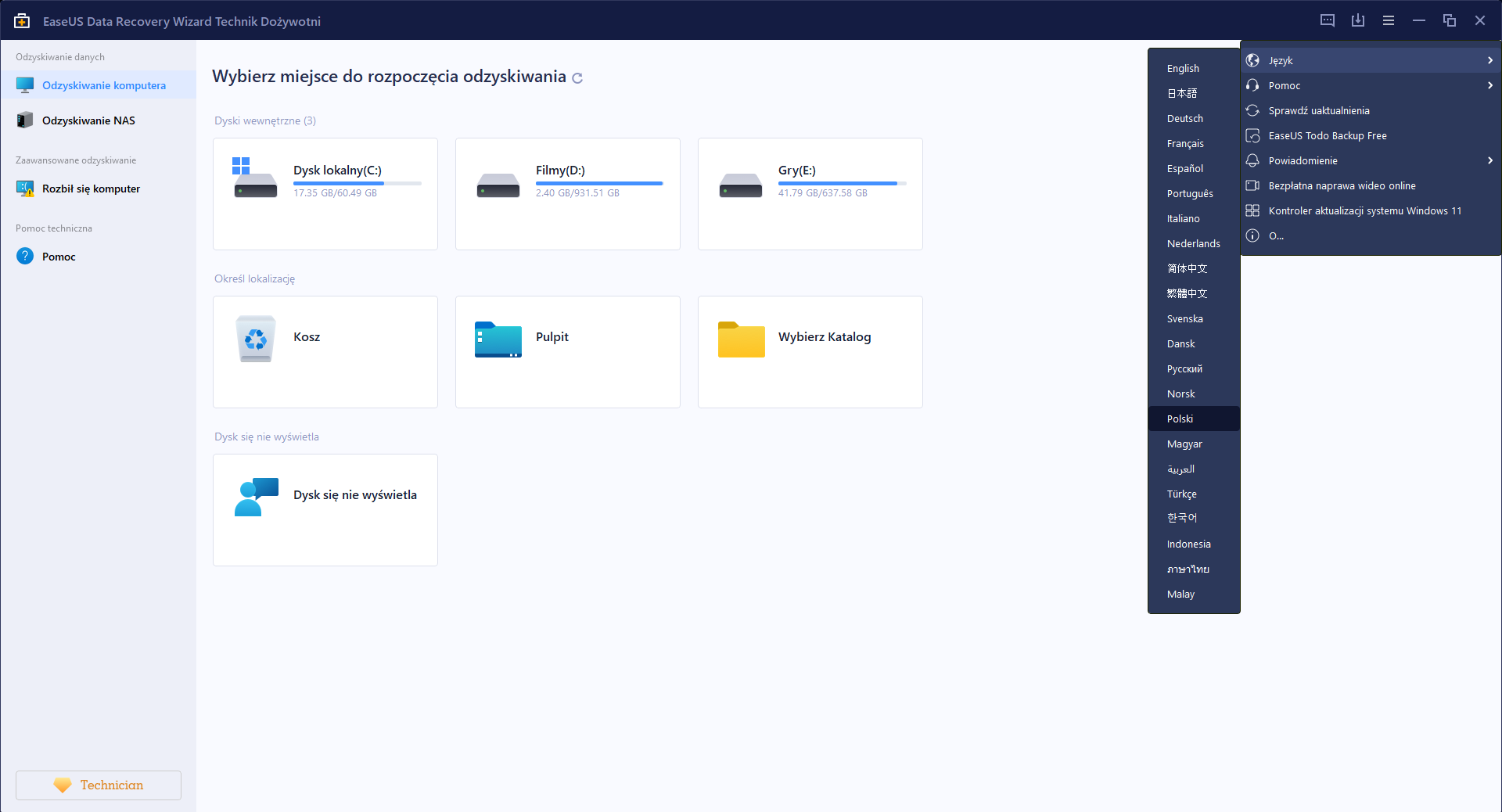Select the Kosz location card
Image resolution: width=1502 pixels, height=812 pixels.
click(x=325, y=352)
